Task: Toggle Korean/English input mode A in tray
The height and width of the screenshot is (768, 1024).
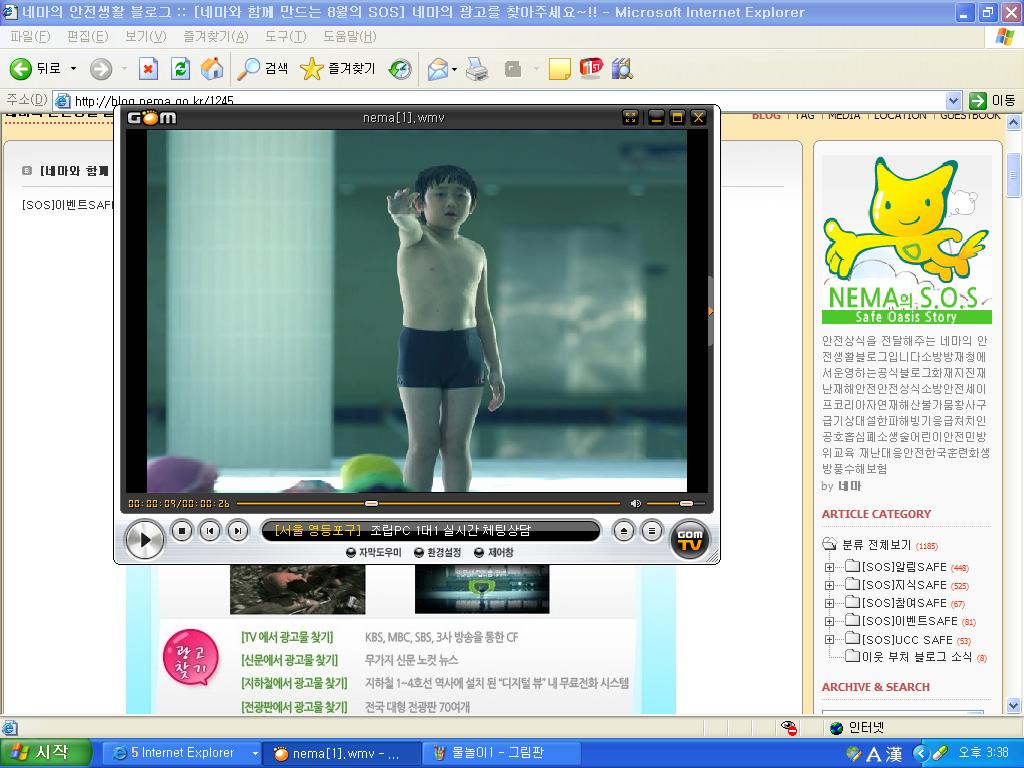Action: [x=874, y=754]
